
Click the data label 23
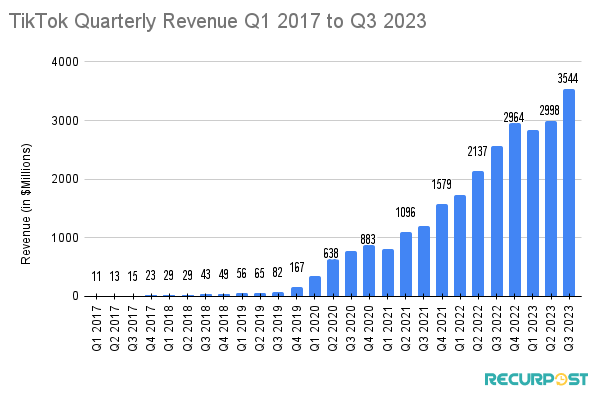(x=150, y=275)
